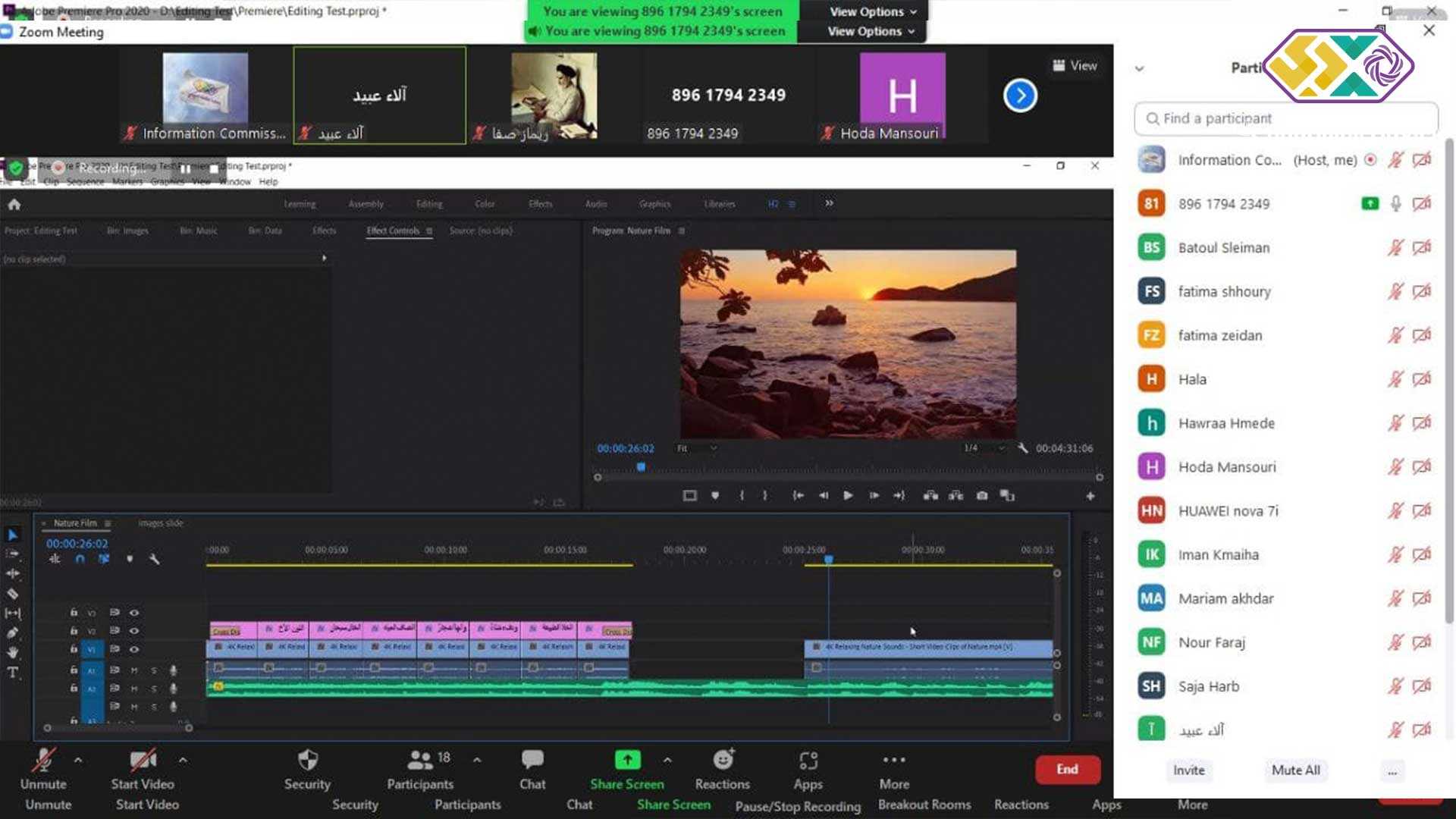Open the Color workspace tab
The image size is (1456, 819).
pyautogui.click(x=485, y=204)
